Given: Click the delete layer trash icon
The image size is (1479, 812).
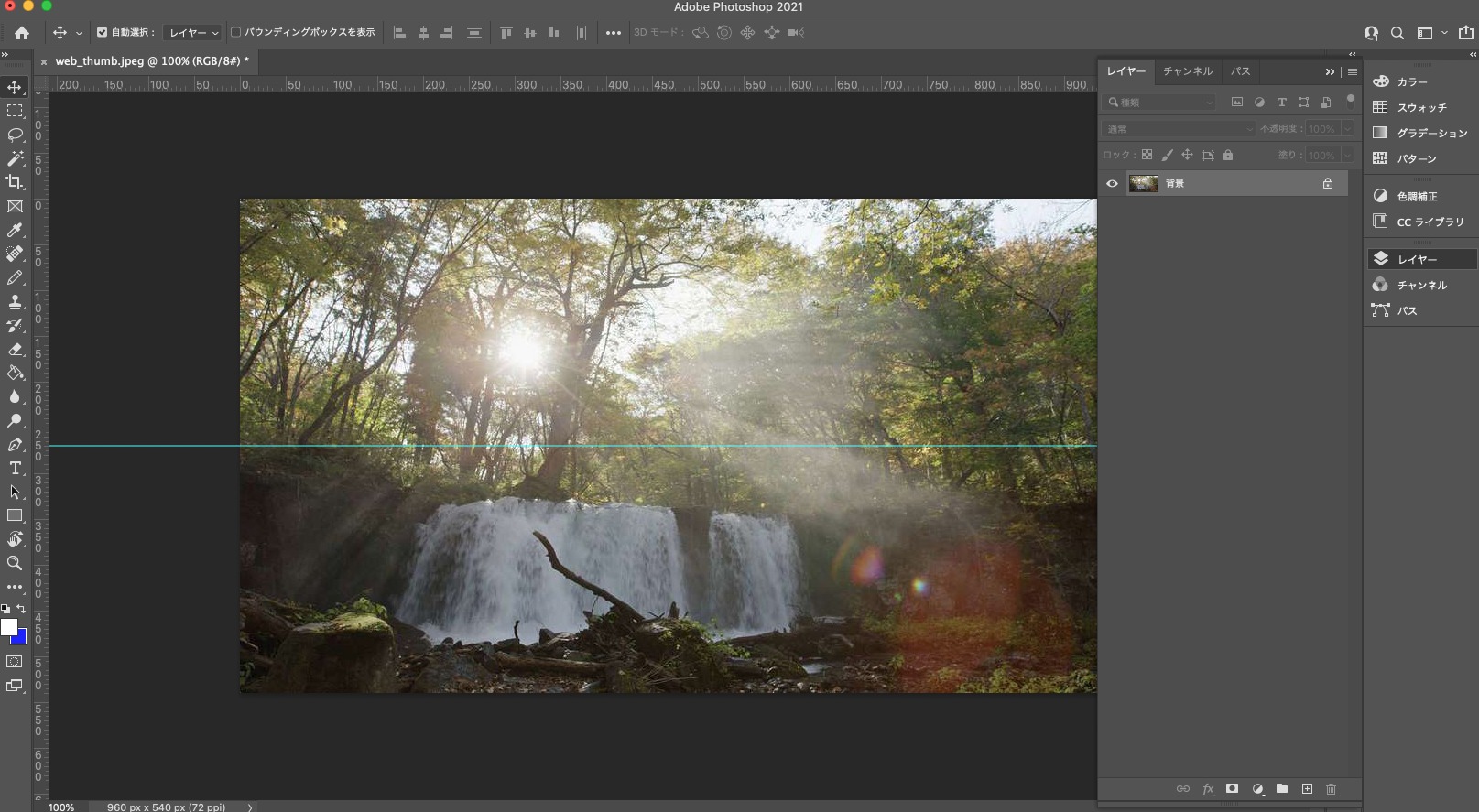Looking at the screenshot, I should (x=1331, y=789).
